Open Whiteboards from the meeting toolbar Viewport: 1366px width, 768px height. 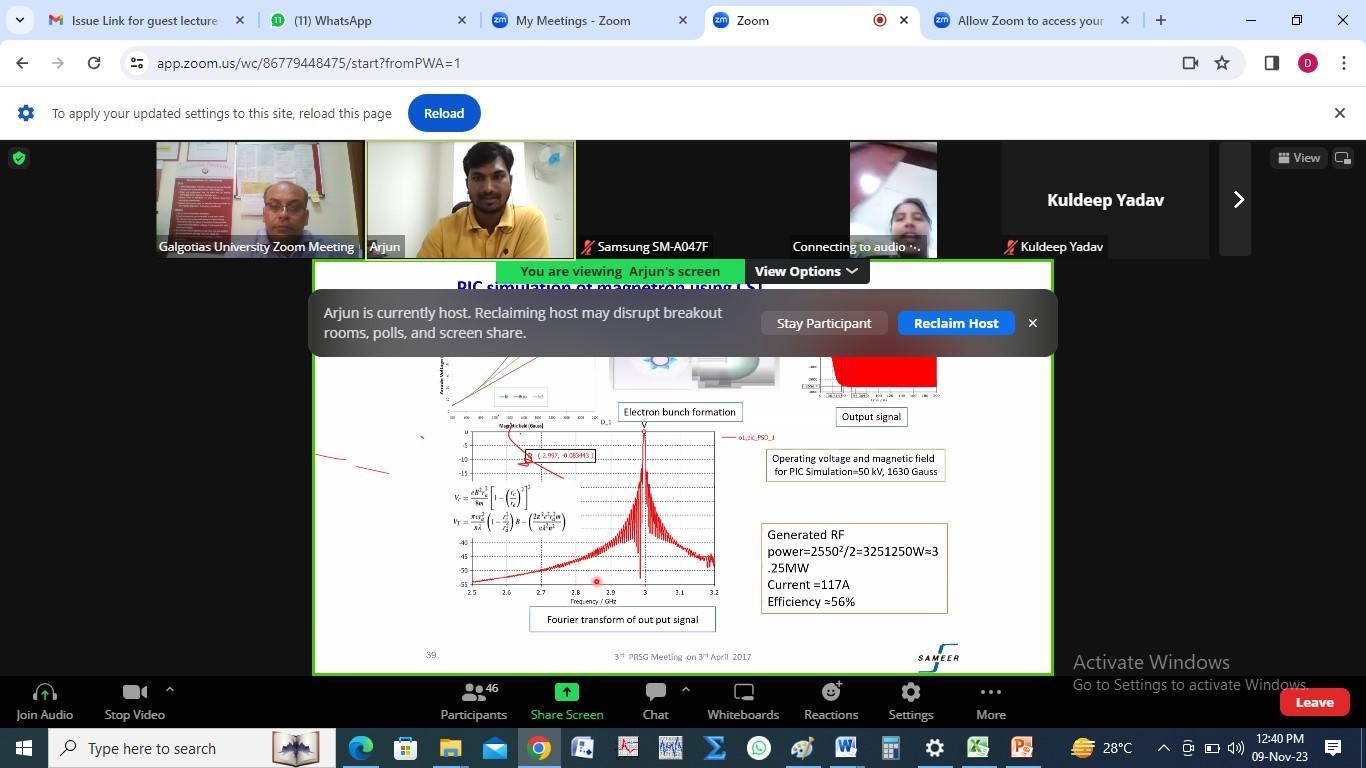pyautogui.click(x=742, y=701)
